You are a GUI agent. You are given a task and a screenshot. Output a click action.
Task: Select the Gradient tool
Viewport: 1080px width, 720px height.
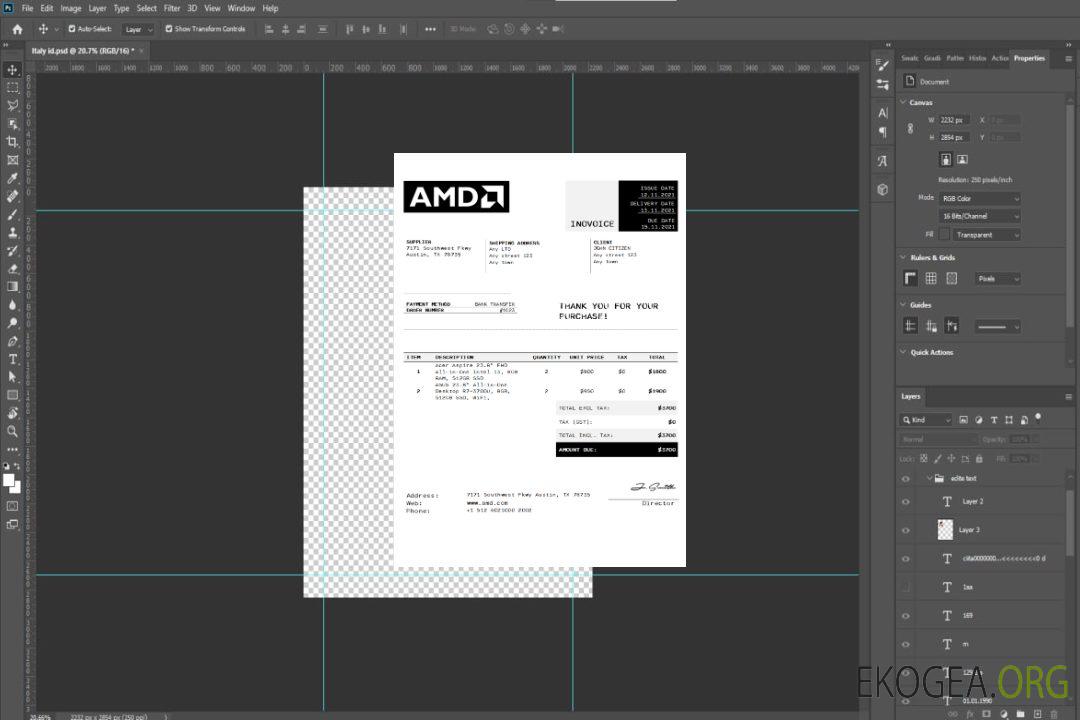point(12,287)
